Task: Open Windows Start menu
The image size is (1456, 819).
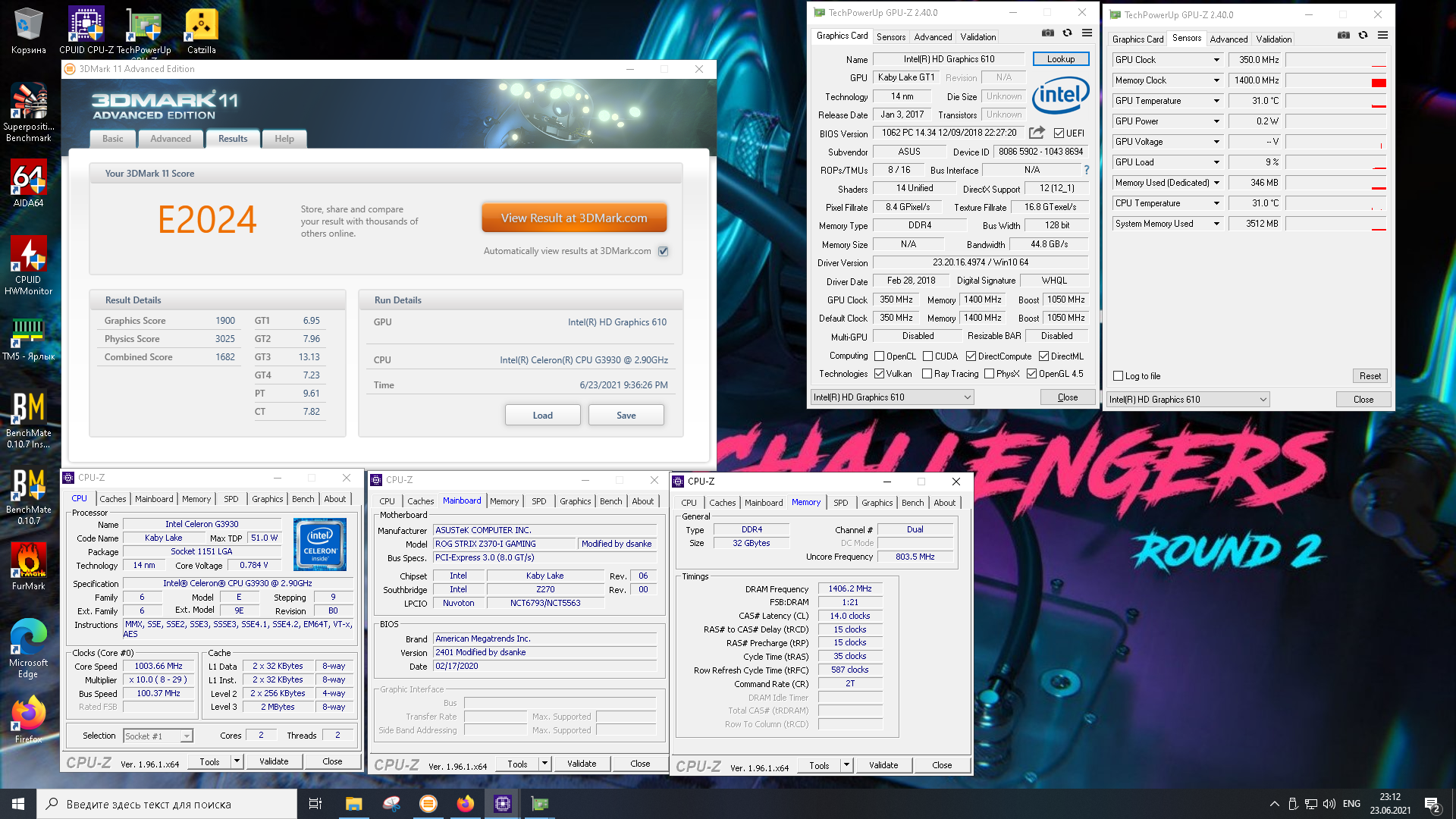Action: [x=18, y=804]
